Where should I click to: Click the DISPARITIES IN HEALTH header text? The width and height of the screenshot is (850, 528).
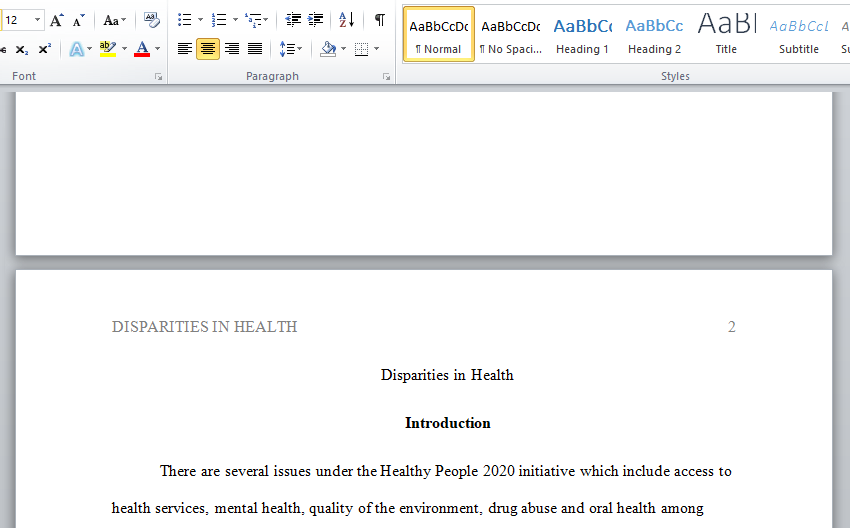204,327
